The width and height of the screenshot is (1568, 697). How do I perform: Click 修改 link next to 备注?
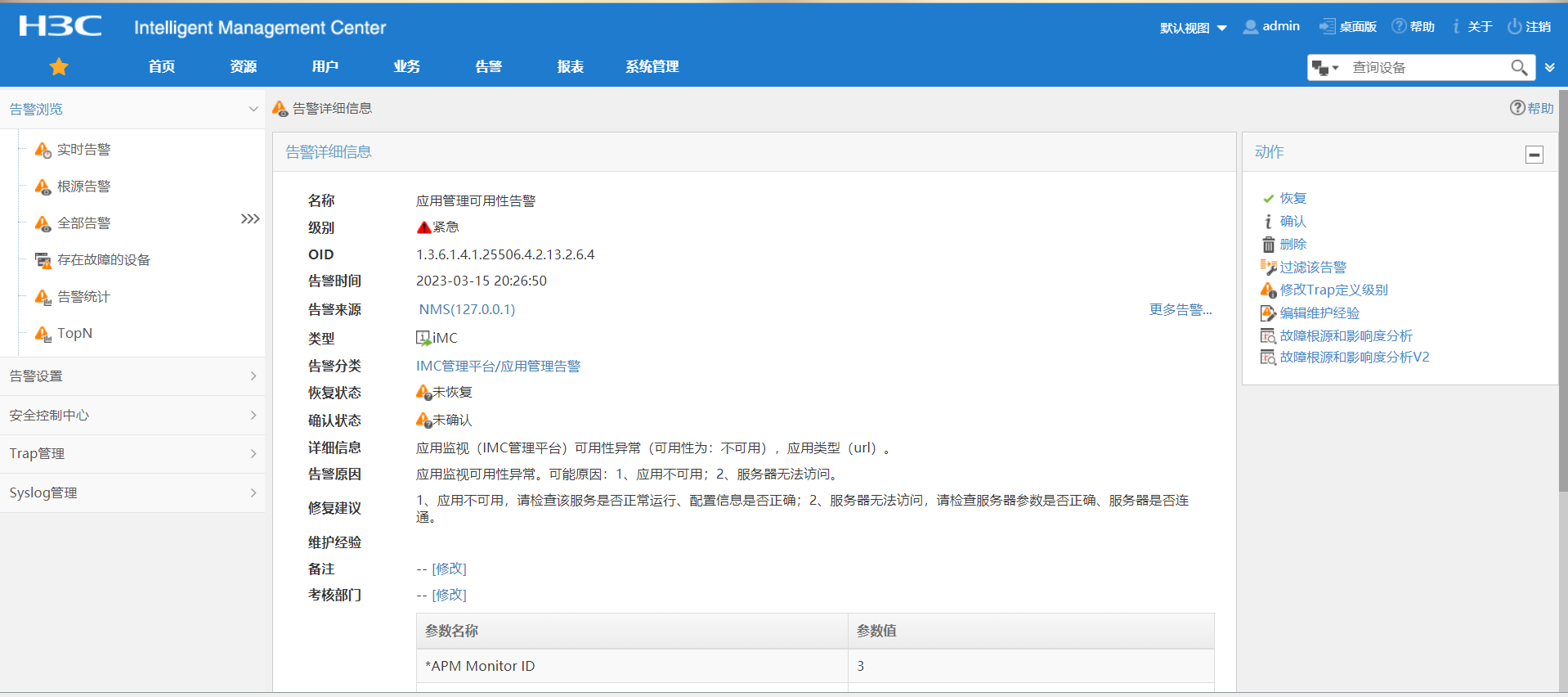[x=449, y=569]
